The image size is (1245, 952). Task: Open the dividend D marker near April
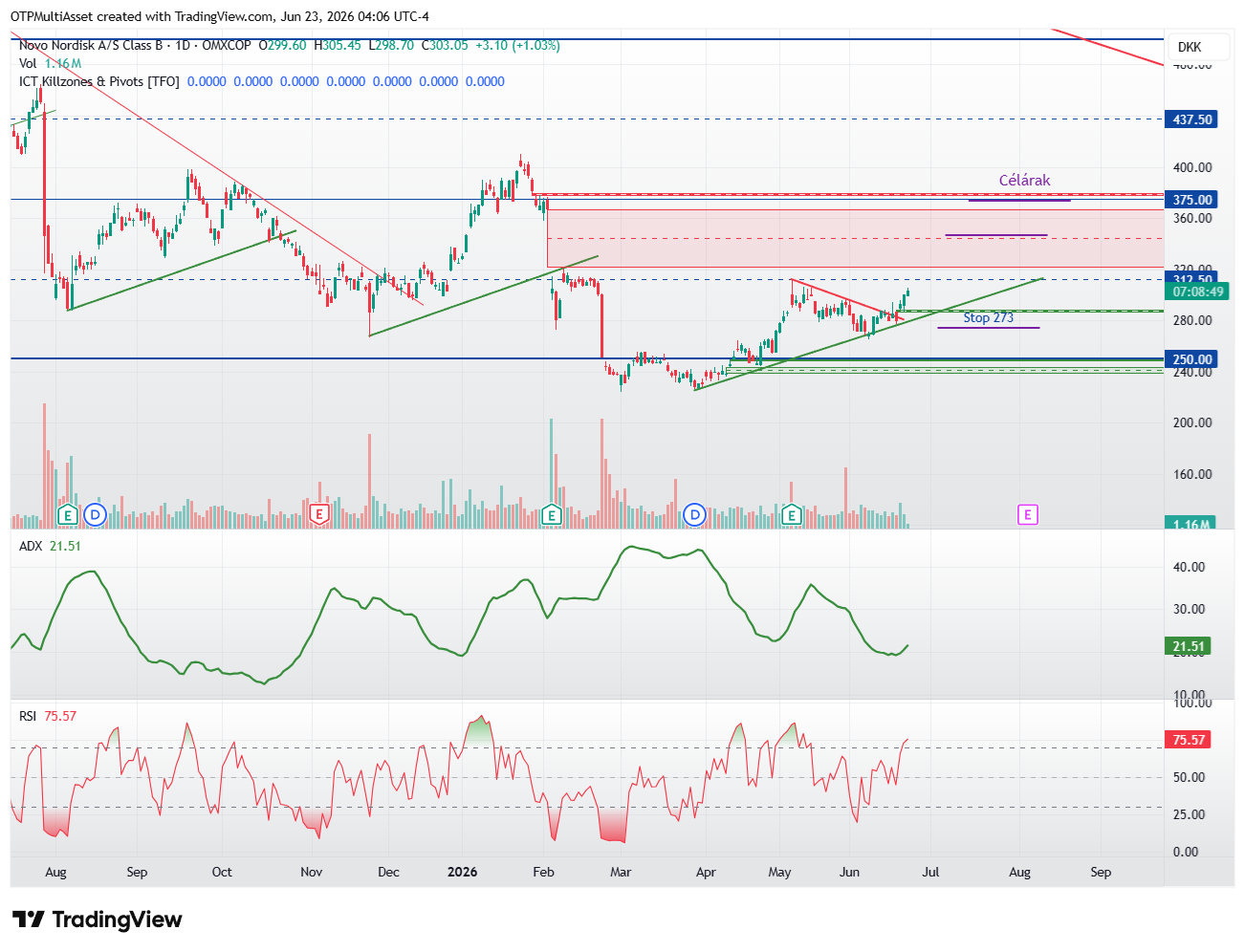[695, 515]
